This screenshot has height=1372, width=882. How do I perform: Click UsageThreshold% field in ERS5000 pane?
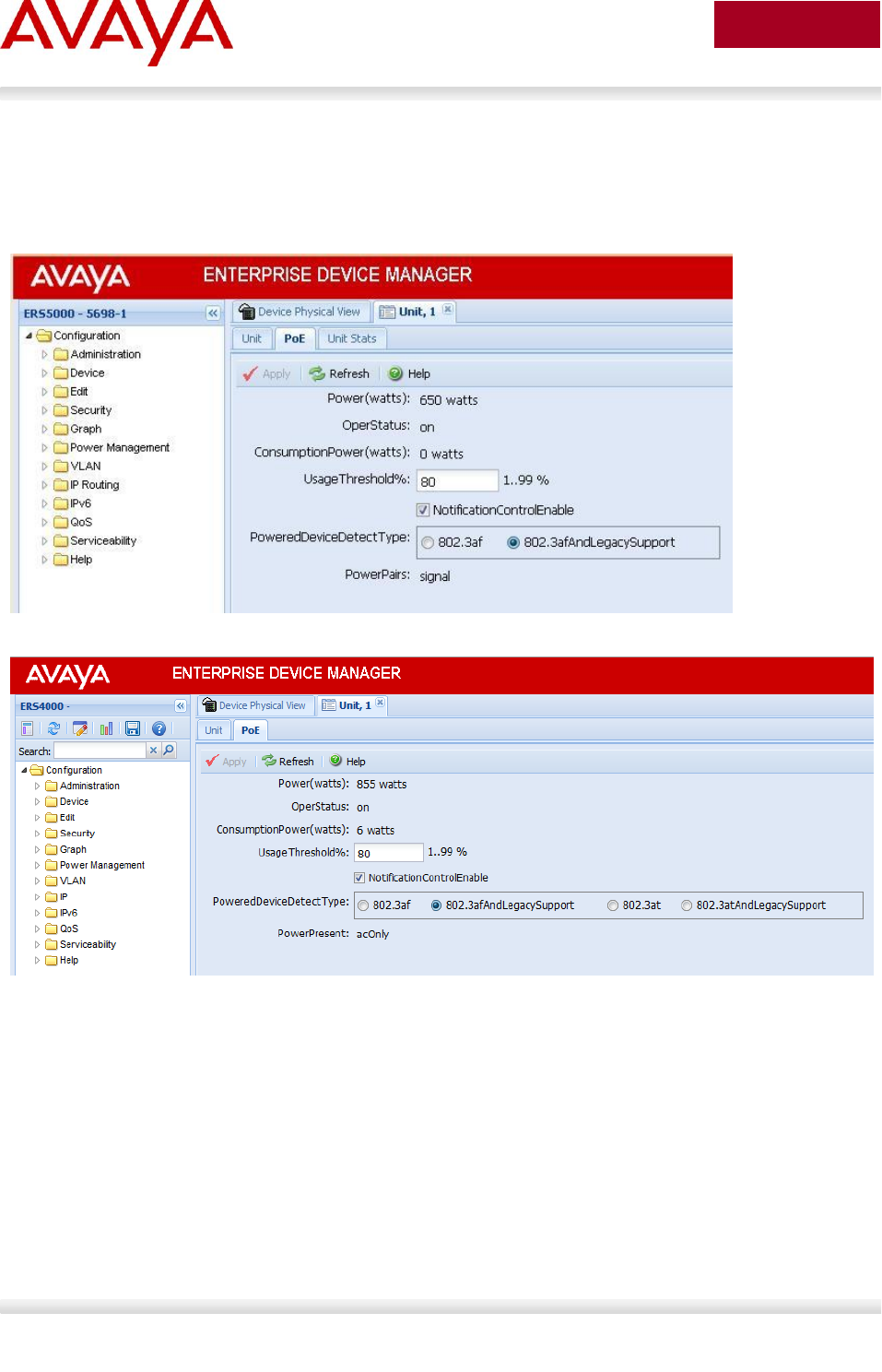pyautogui.click(x=457, y=480)
